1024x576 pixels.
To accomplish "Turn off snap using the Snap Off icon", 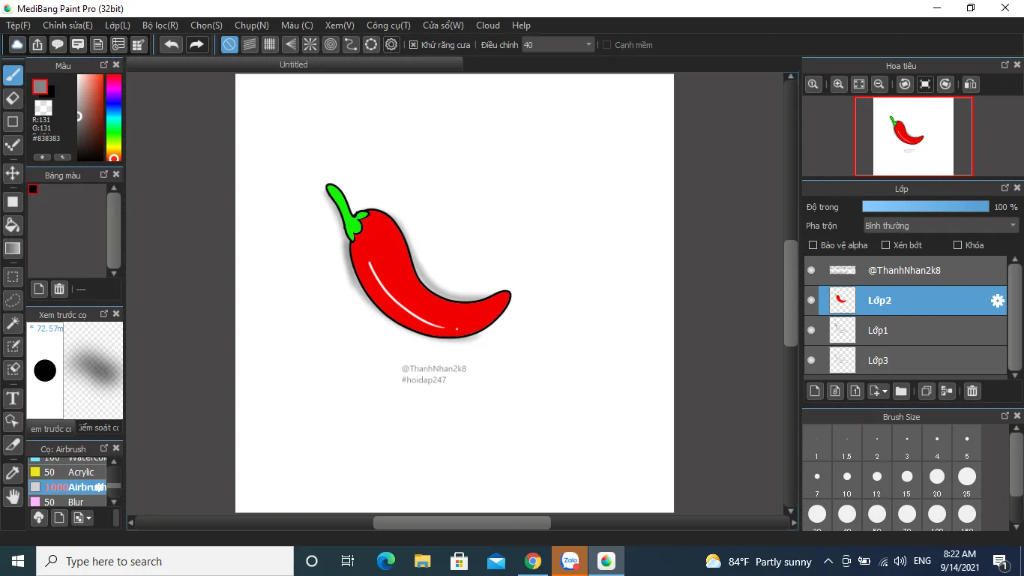I will click(x=229, y=44).
